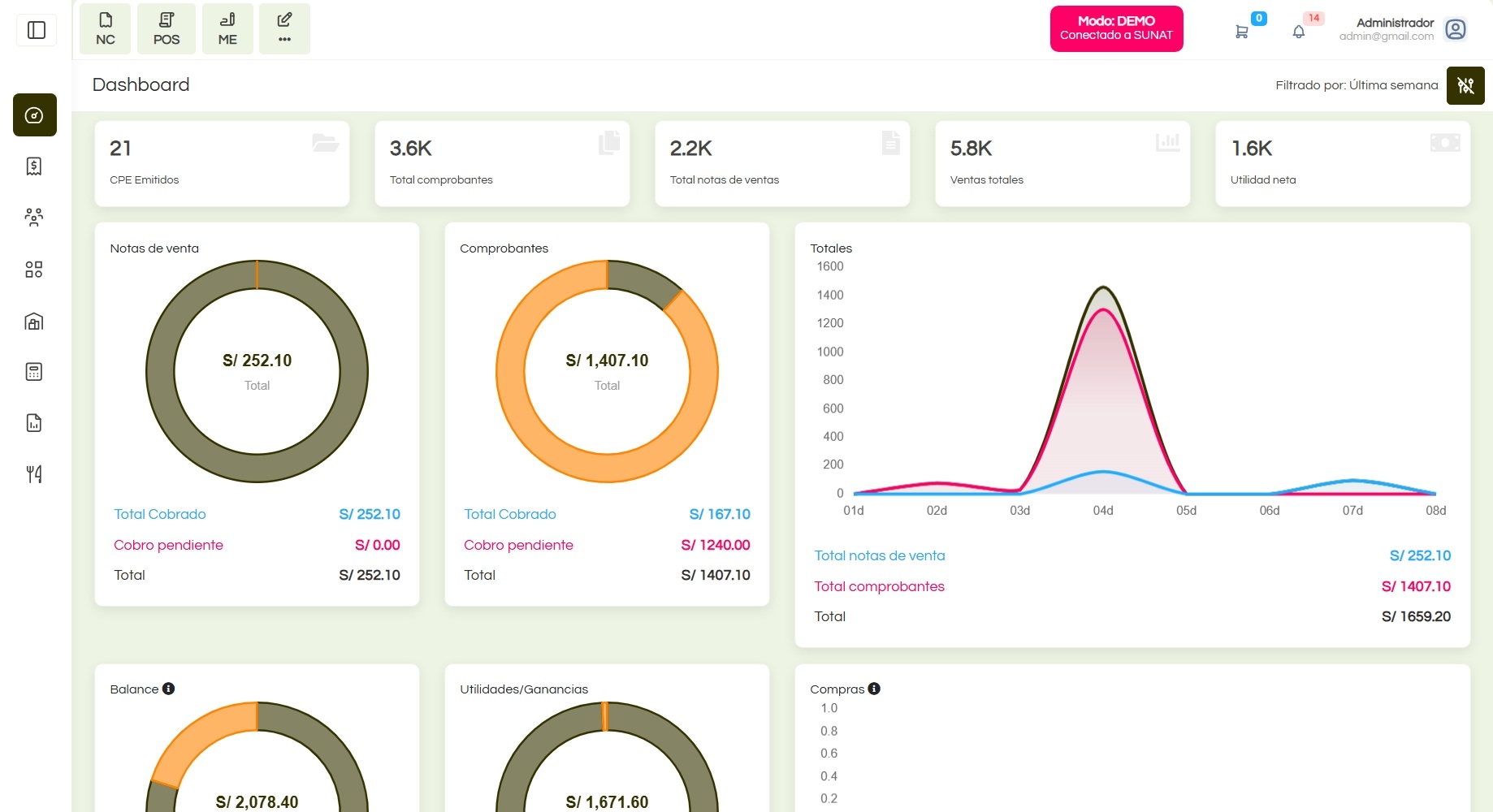Collapse the sidebar using the panel toggle
The height and width of the screenshot is (812, 1493).
point(36,30)
